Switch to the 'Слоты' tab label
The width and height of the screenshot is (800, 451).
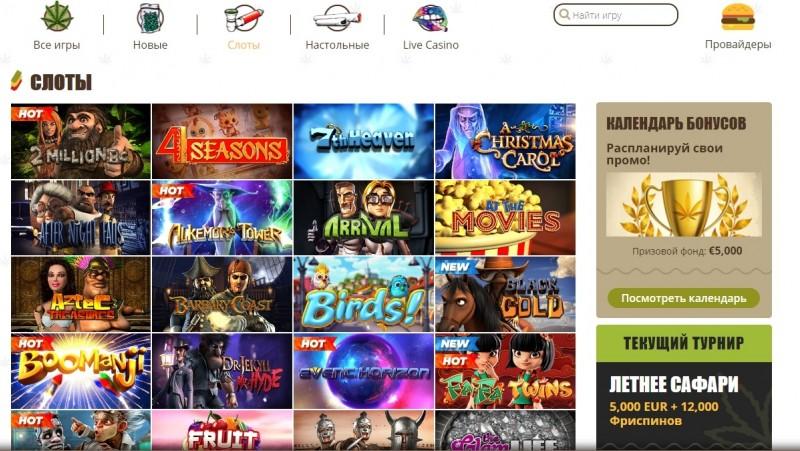243,45
